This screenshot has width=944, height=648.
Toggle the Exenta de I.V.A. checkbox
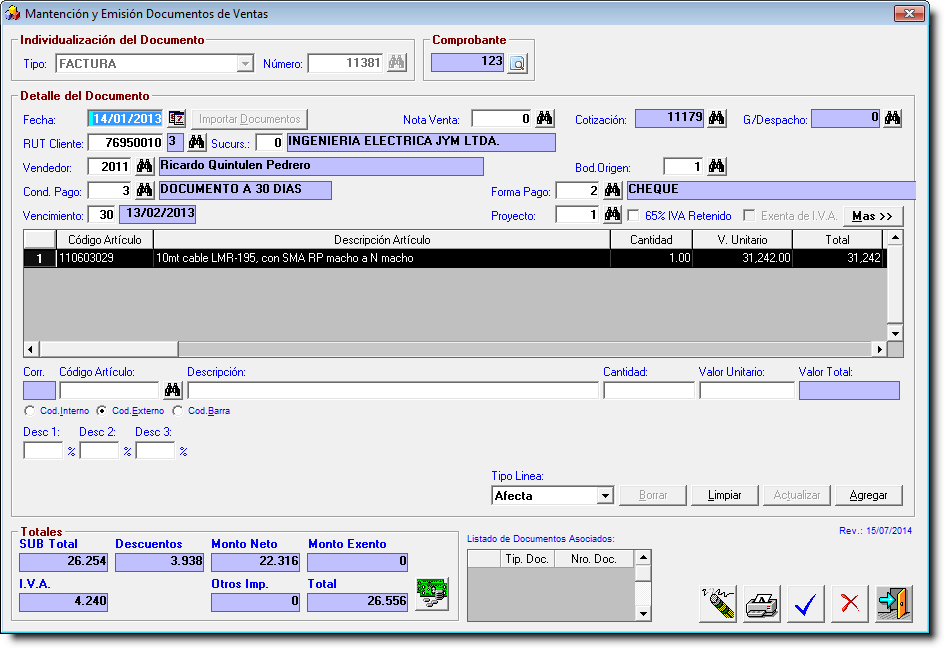(x=749, y=216)
